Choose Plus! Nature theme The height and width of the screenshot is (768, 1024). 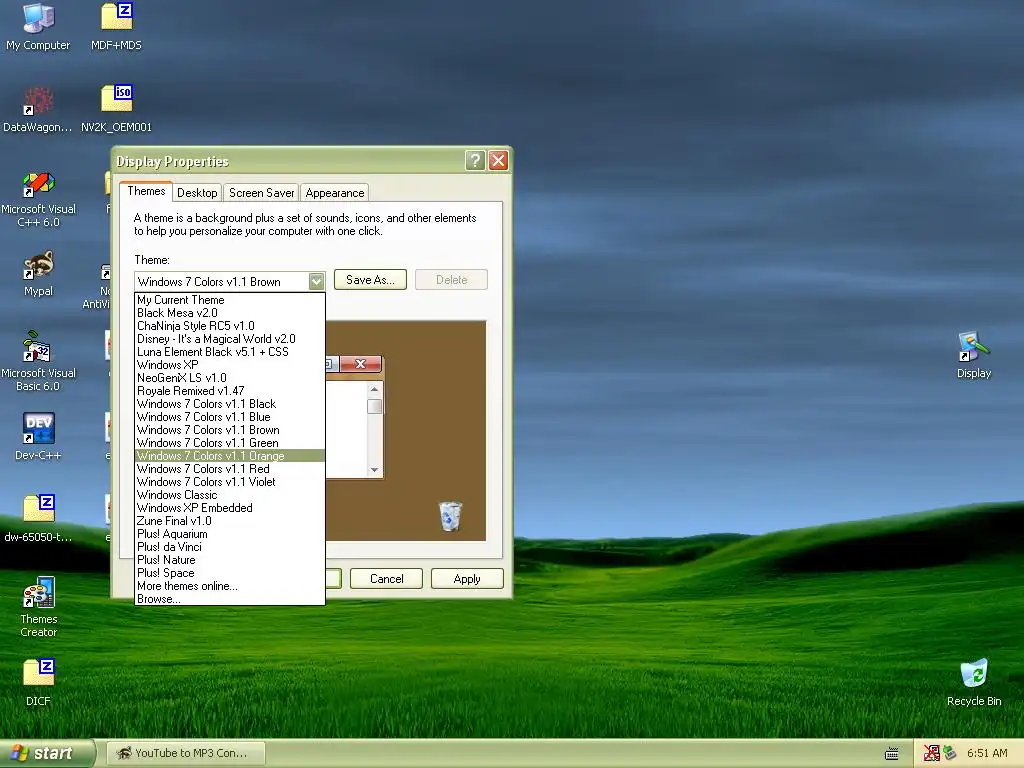point(229,560)
